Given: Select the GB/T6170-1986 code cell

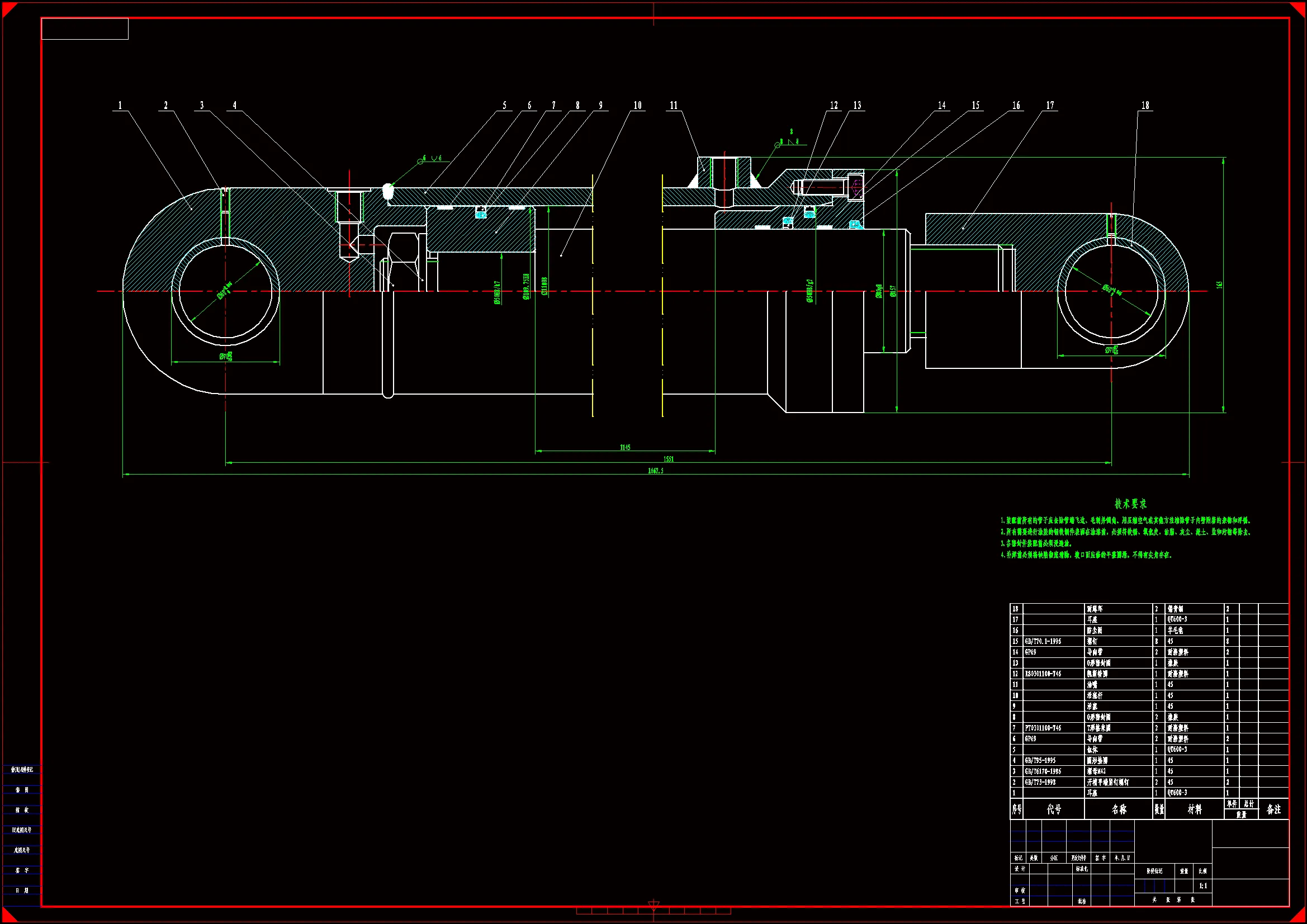Looking at the screenshot, I should [x=1043, y=771].
